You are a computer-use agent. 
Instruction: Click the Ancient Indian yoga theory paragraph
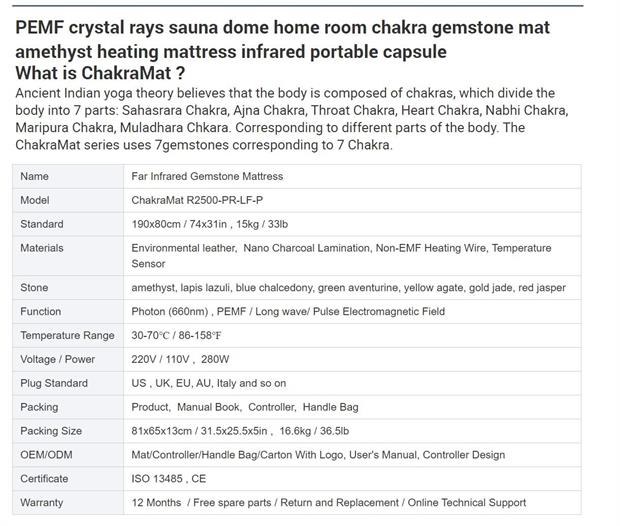tap(292, 119)
